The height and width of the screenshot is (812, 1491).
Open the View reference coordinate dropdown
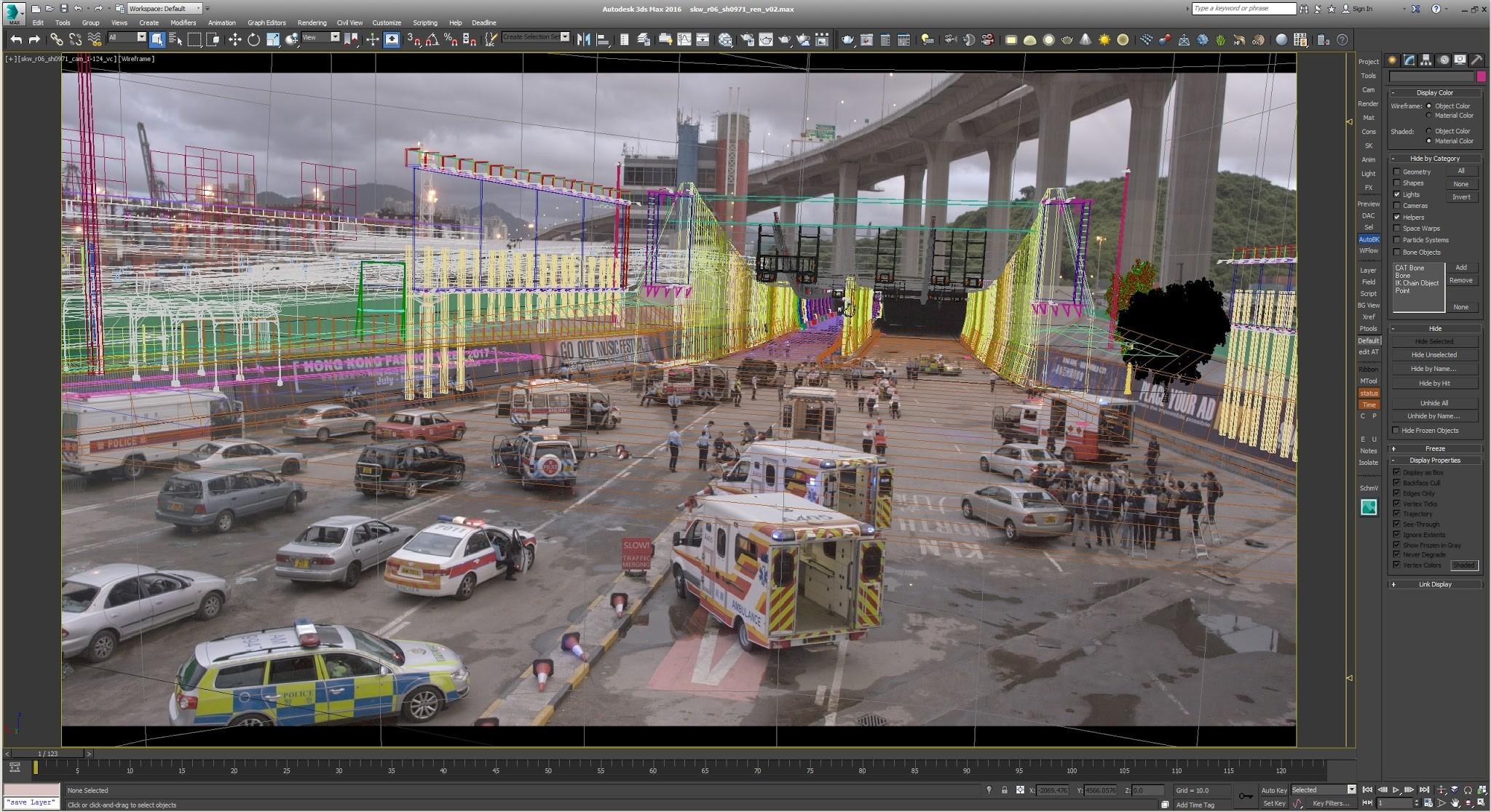[320, 37]
